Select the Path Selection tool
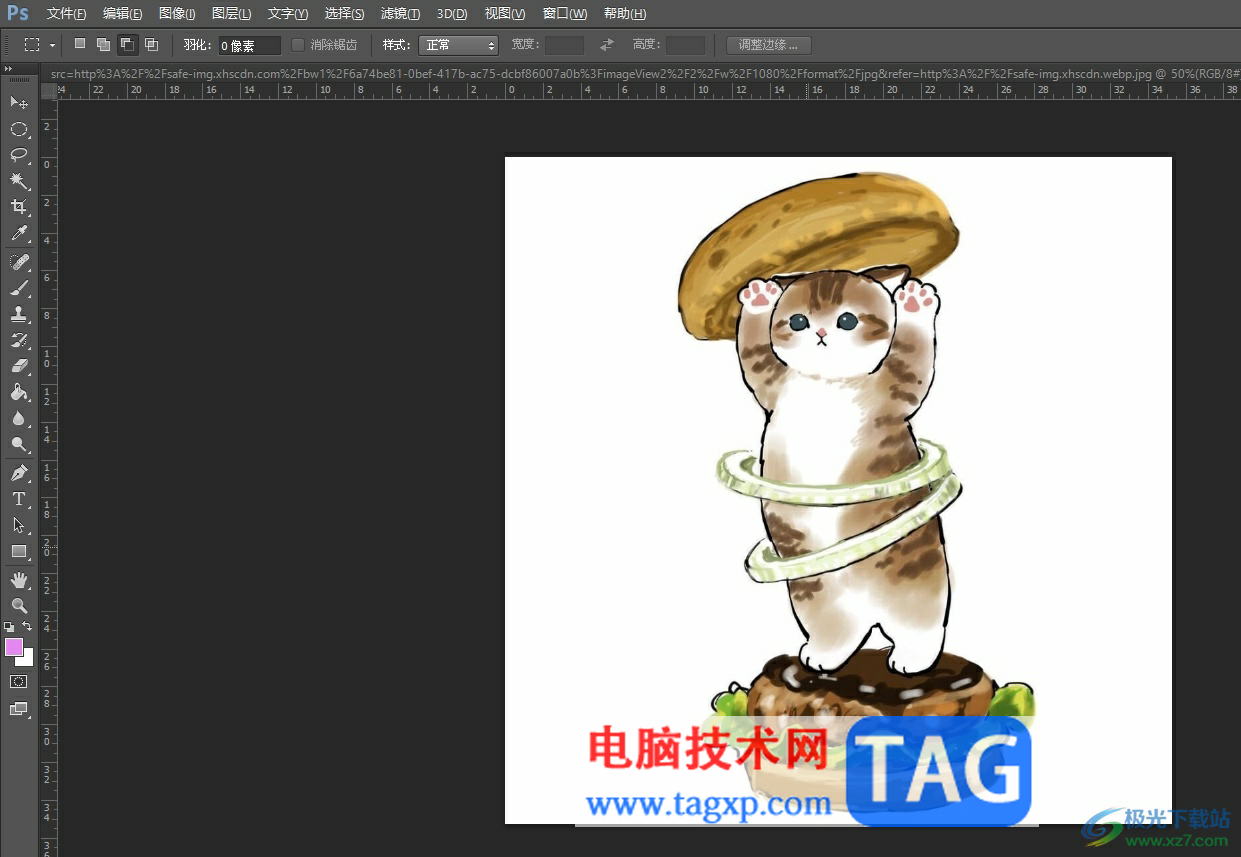The image size is (1241, 857). (x=19, y=525)
